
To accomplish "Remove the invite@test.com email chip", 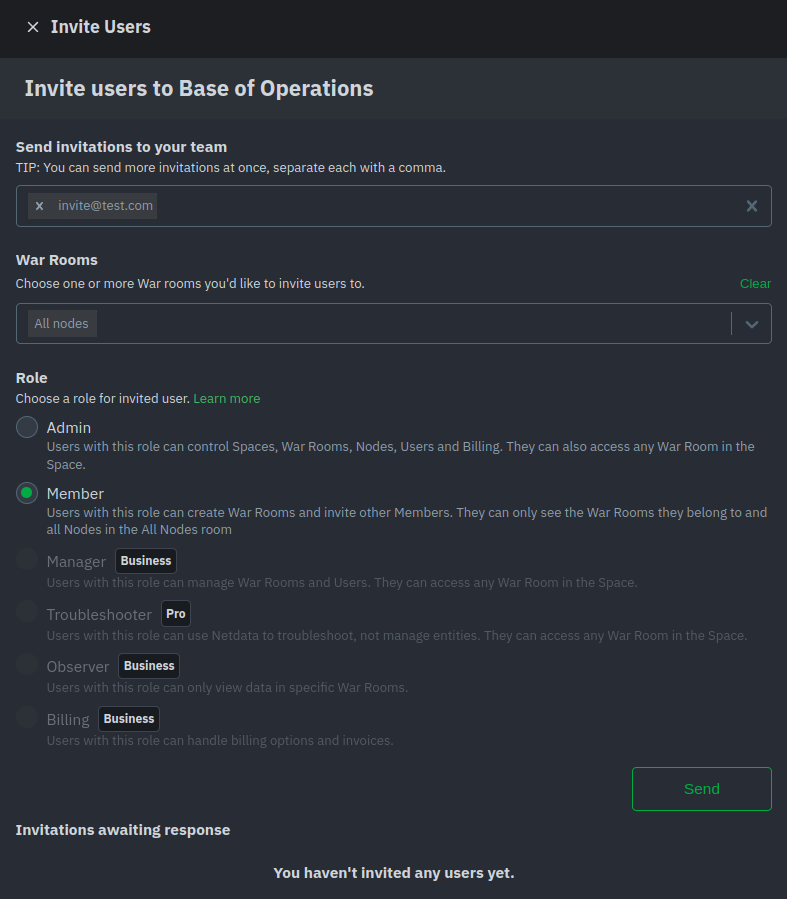I will [x=40, y=206].
